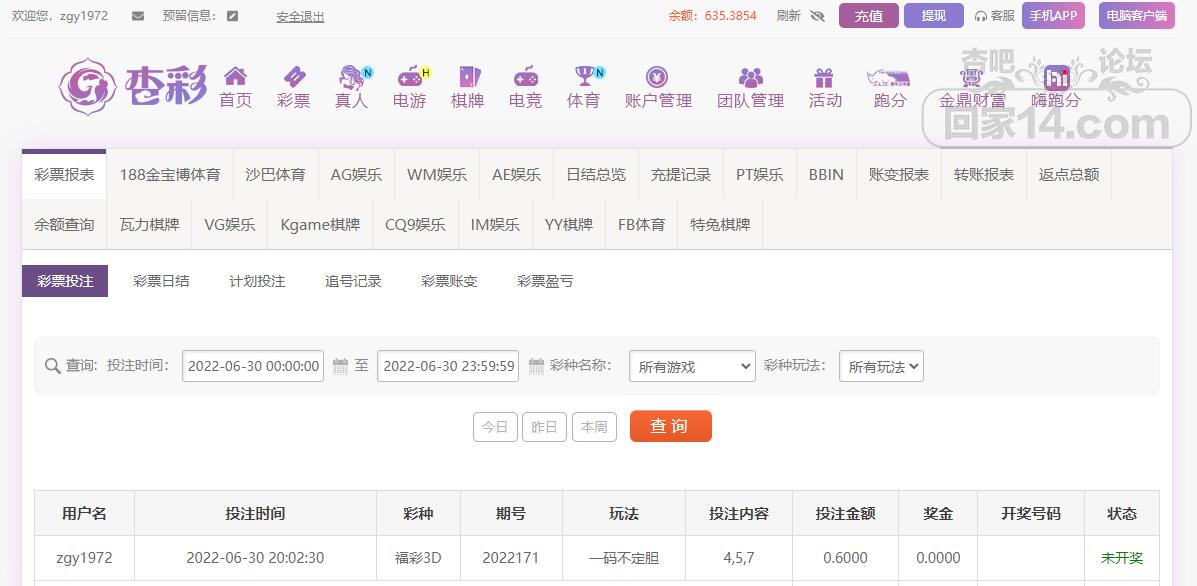Viewport: 1197px width, 586px height.
Task: Select the 昨日 quick date button
Action: pos(543,427)
